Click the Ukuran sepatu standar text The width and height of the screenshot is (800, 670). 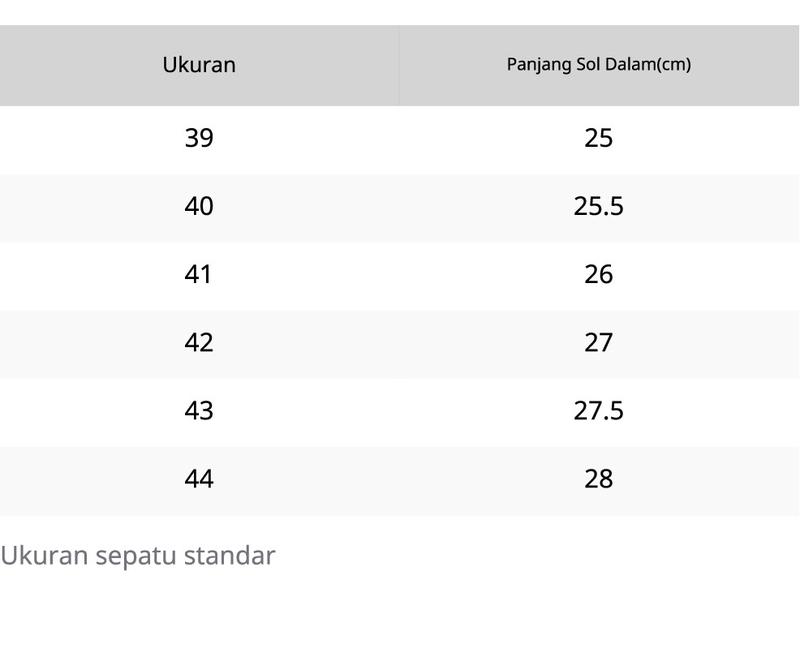click(138, 556)
